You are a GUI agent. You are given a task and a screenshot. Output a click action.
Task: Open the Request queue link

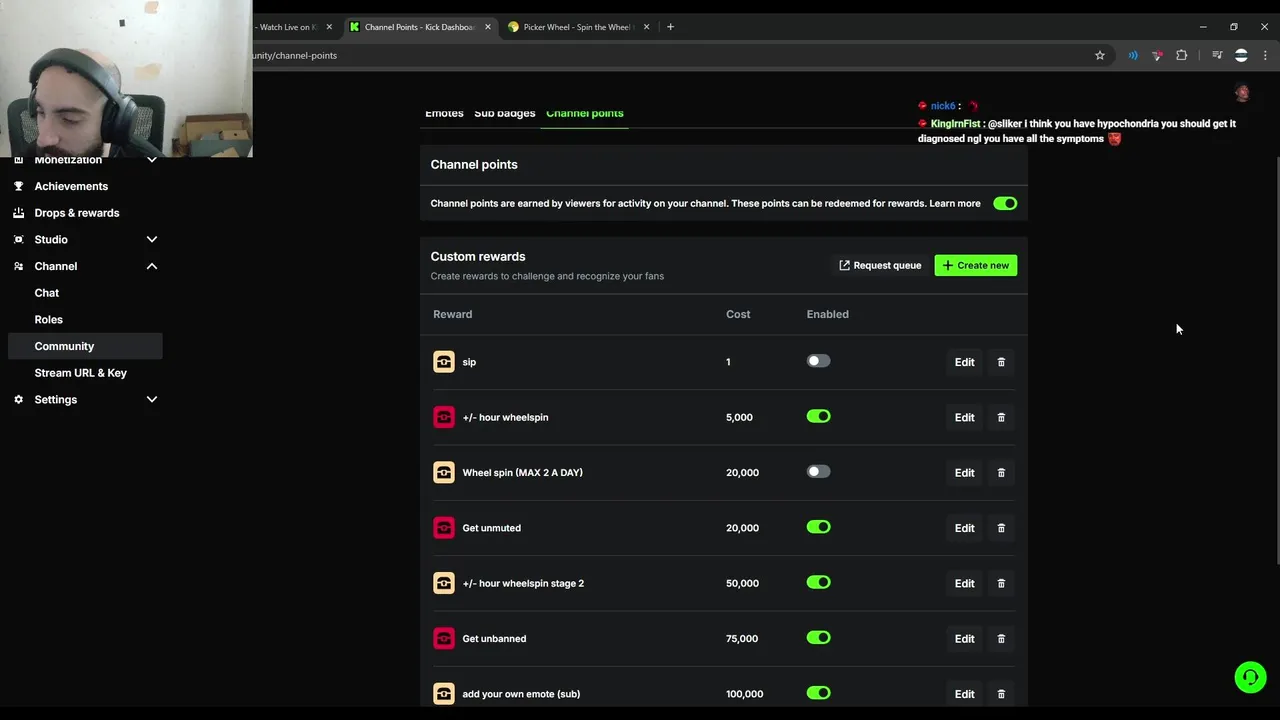tap(880, 265)
